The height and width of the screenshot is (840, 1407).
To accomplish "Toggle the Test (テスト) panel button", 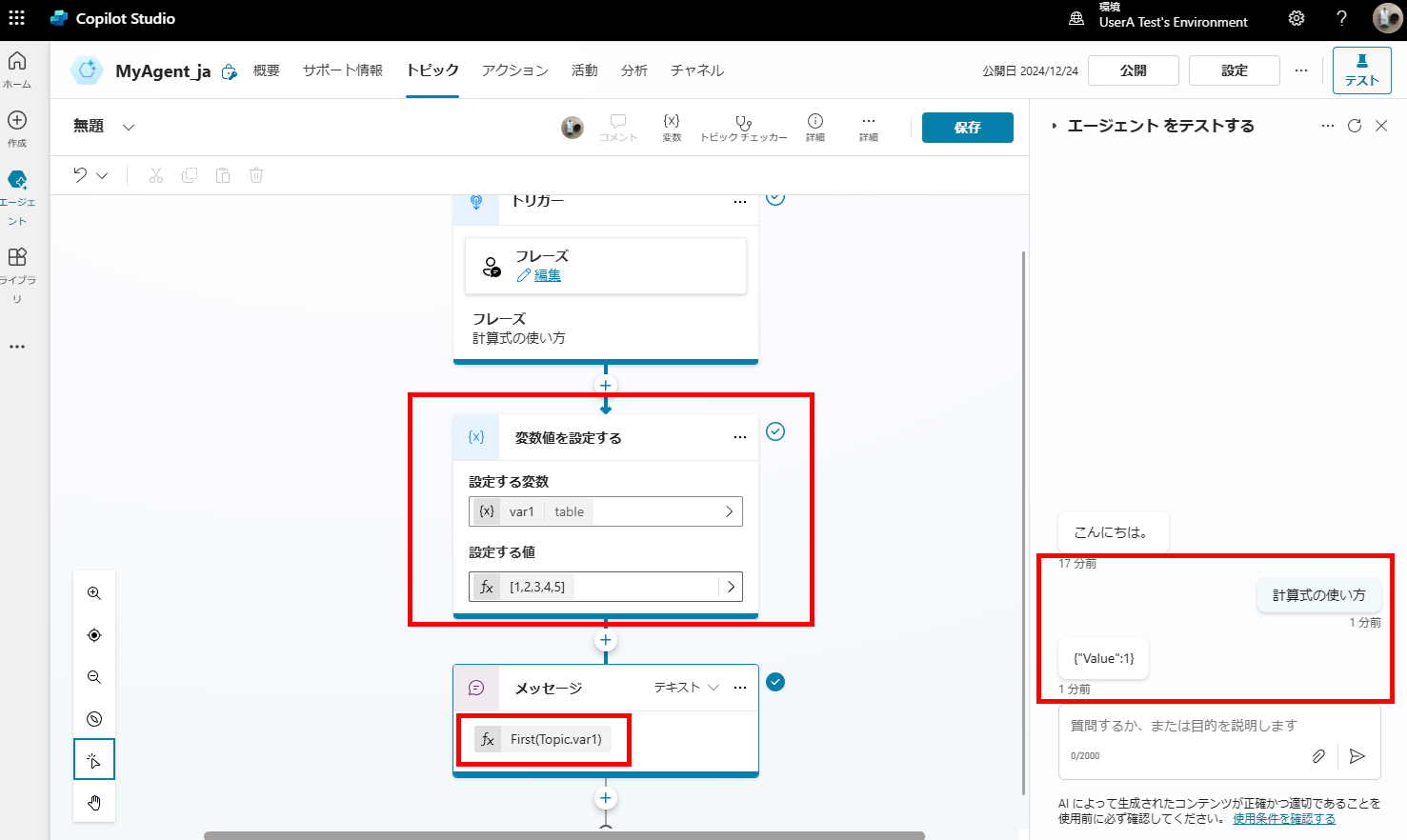I will (x=1361, y=70).
